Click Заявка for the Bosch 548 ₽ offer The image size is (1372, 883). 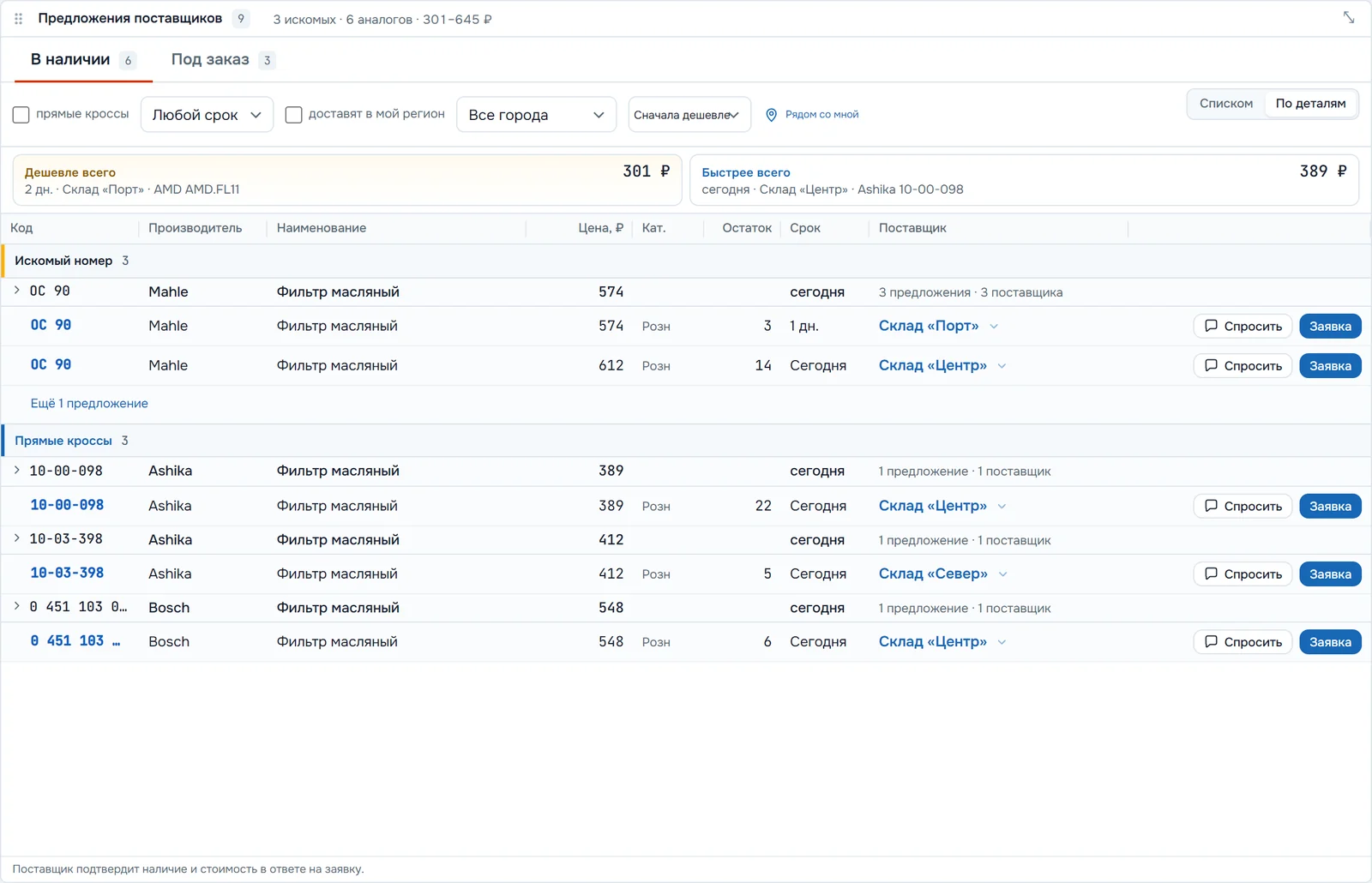(1330, 642)
